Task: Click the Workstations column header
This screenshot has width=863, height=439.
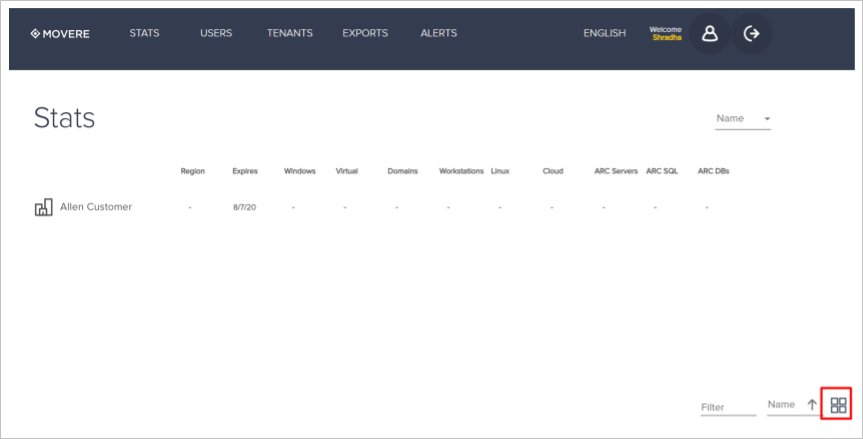Action: 461,171
